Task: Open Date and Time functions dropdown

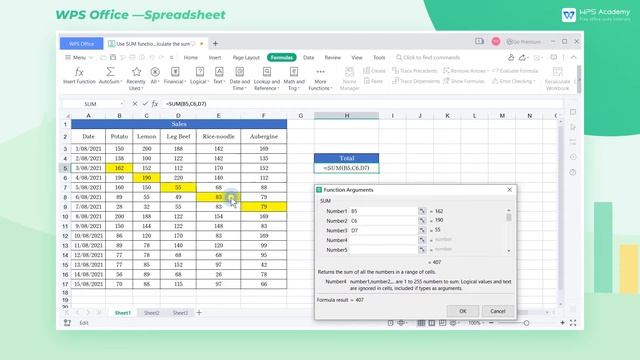Action: [240, 78]
